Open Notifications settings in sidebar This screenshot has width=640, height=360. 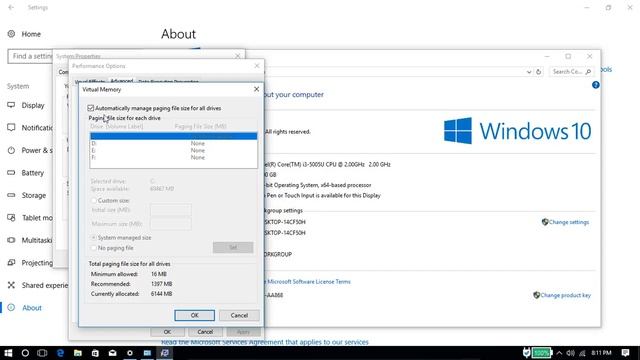click(x=30, y=128)
